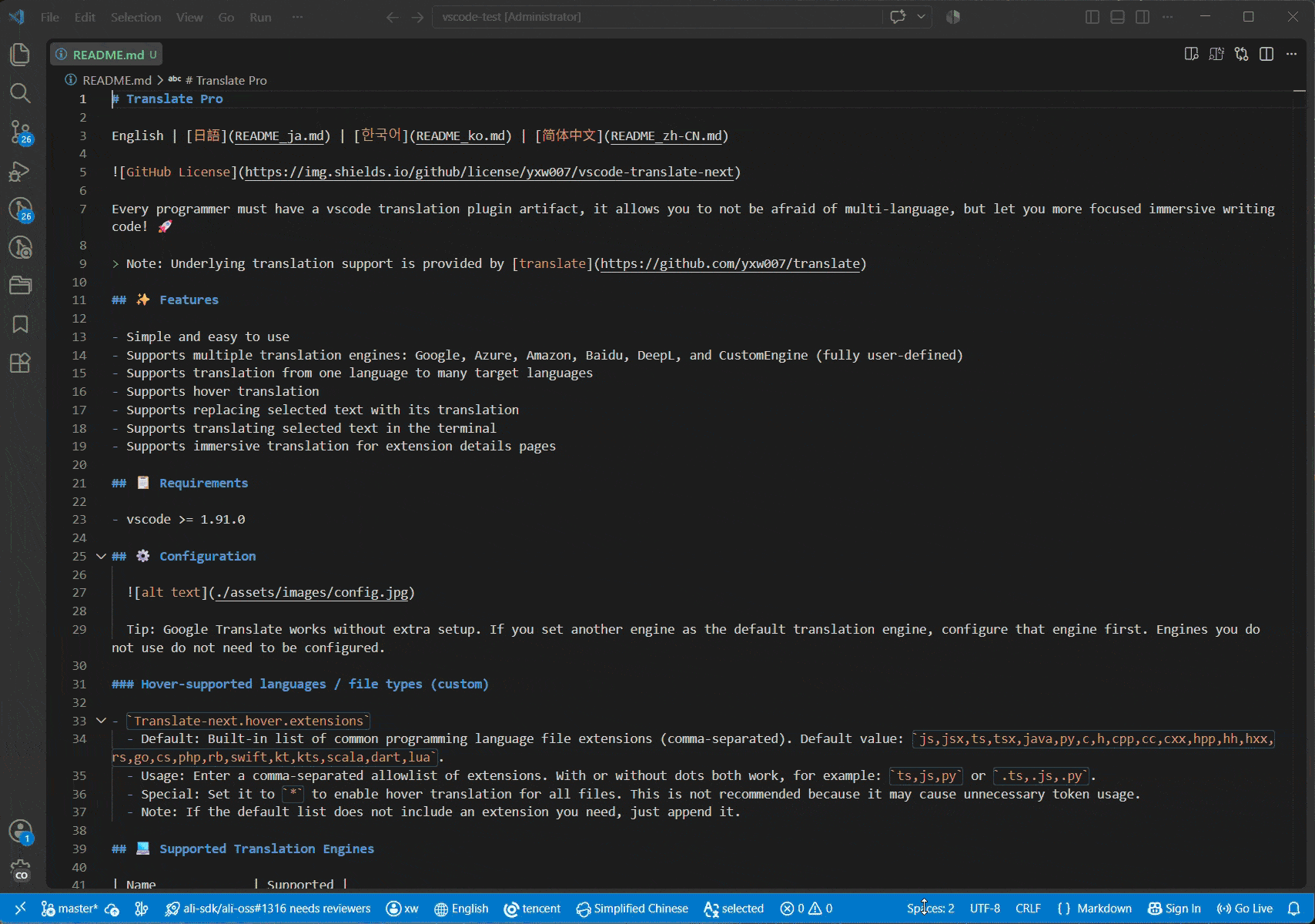Open the Run menu
1315x924 pixels.
point(260,17)
